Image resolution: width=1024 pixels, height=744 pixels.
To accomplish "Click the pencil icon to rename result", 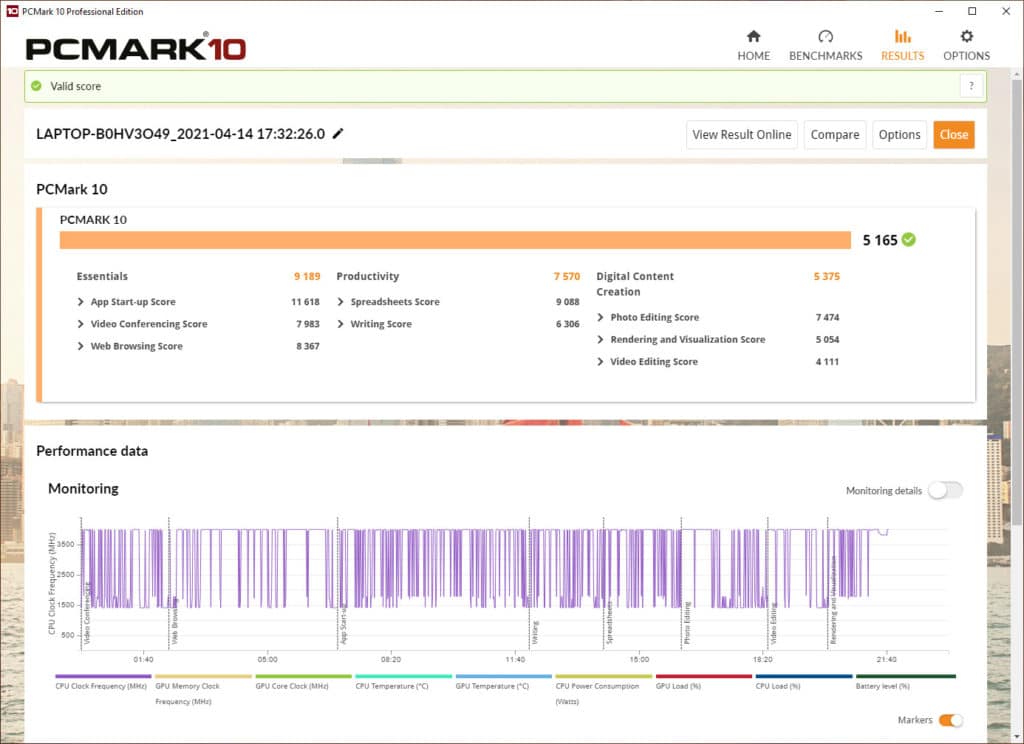I will [338, 134].
